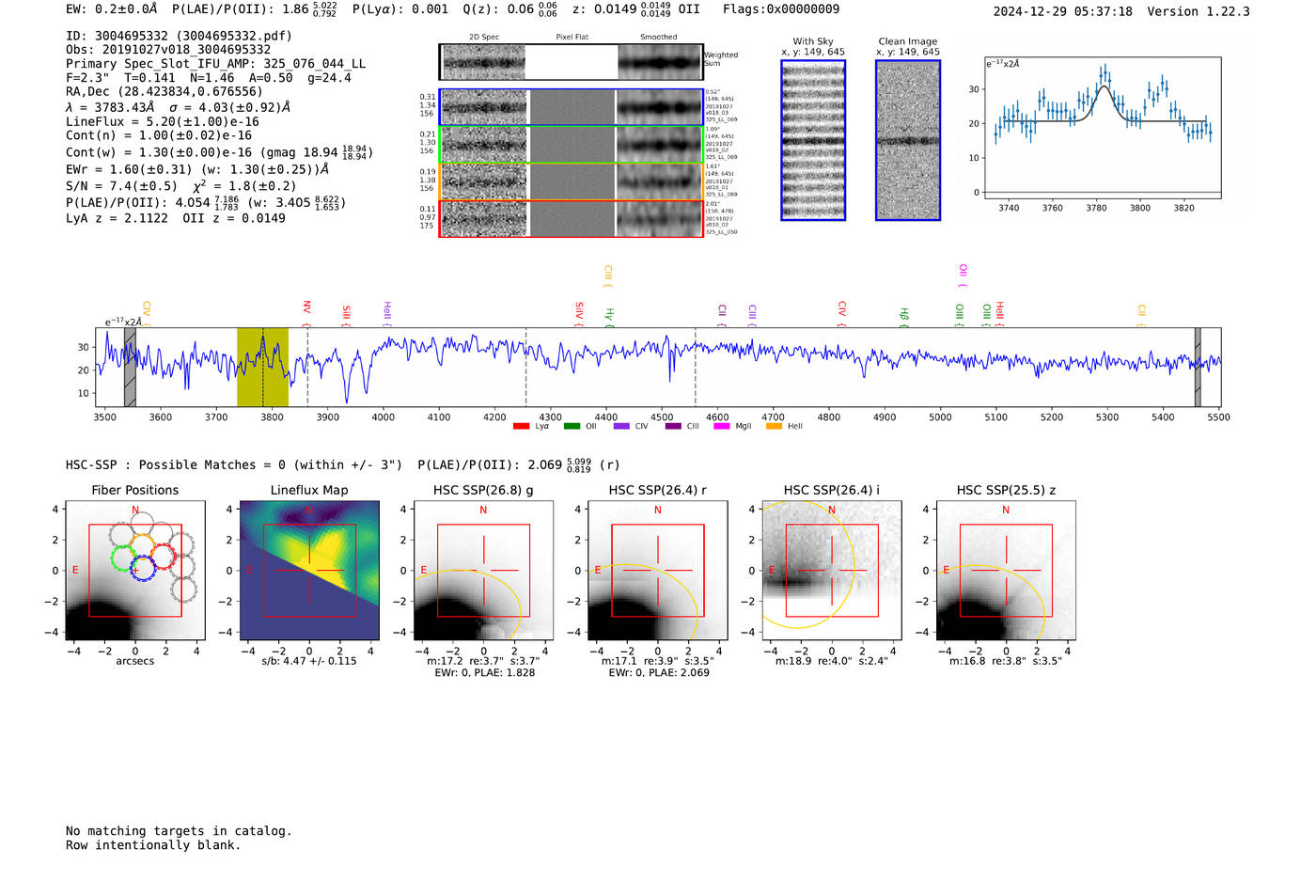Select the orange-bordered 2D spectrum row
Viewport: 1316px width, 896px height.
click(572, 181)
